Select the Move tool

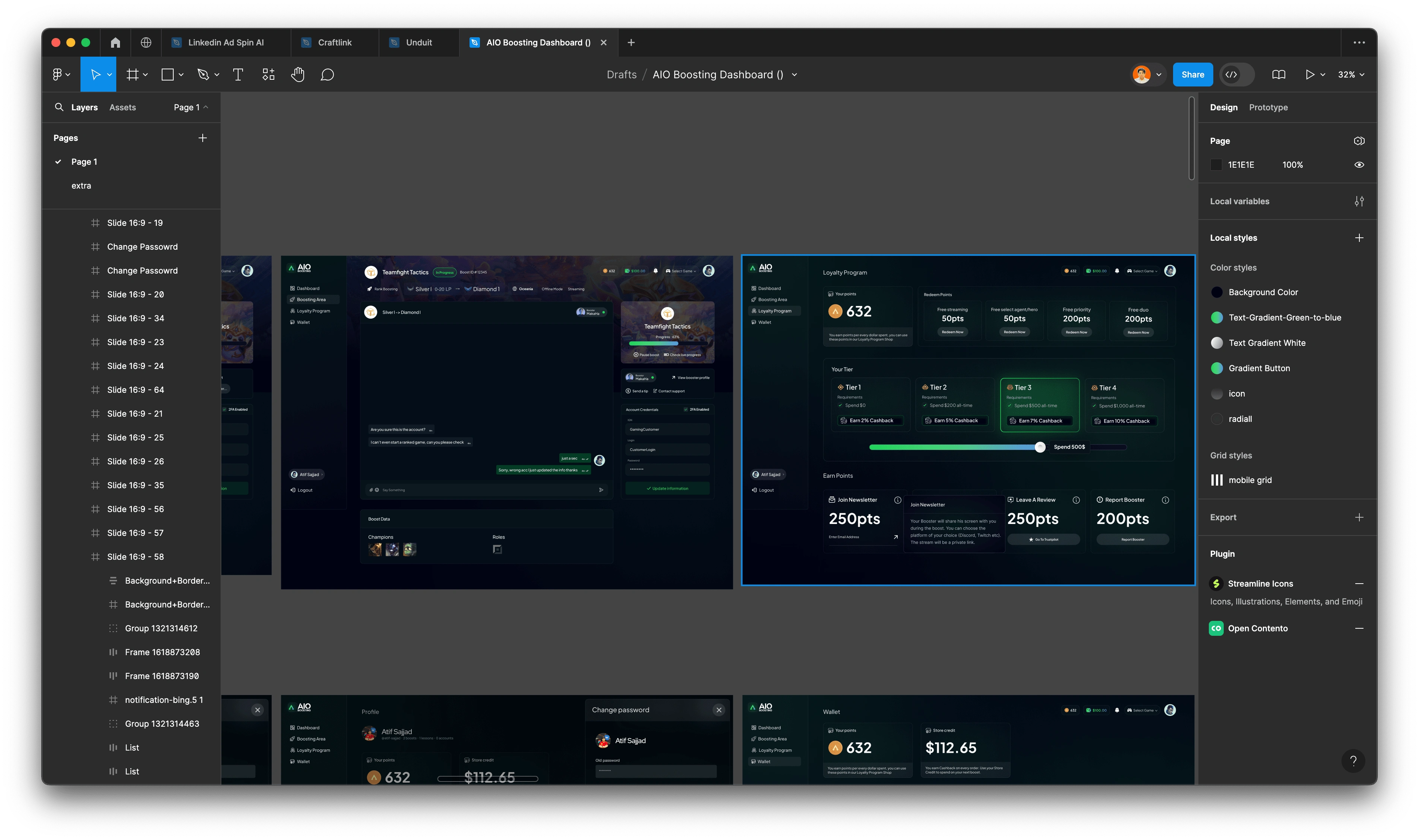[x=95, y=75]
